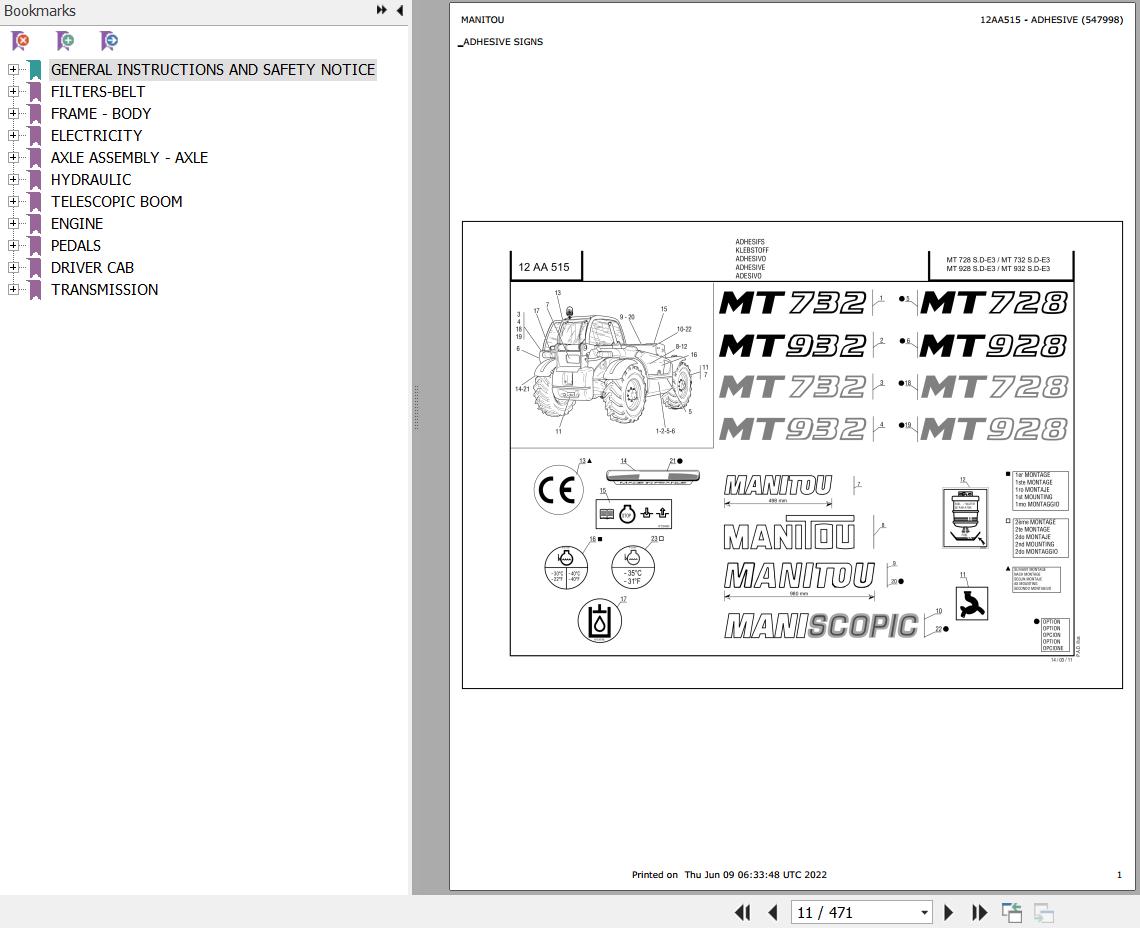1140x928 pixels.
Task: Expand the bookmarks panel options arrows
Action: [381, 10]
